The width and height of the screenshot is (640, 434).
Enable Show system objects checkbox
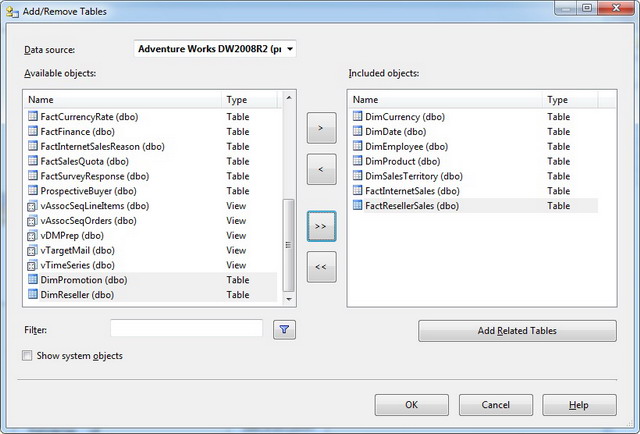pyautogui.click(x=27, y=356)
